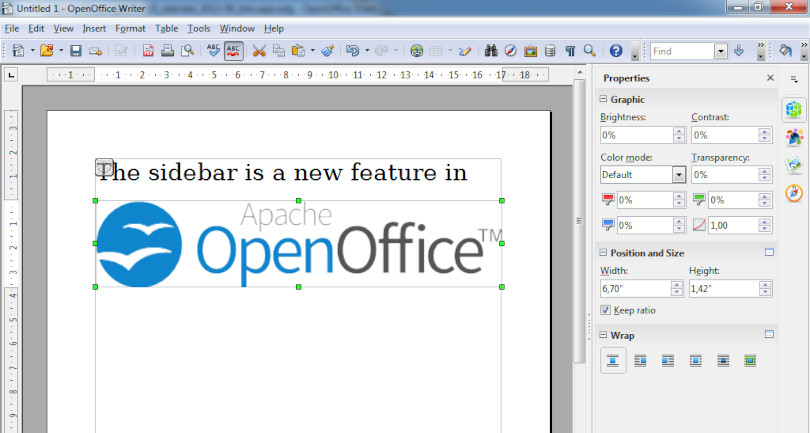Select the Wrap Off (None) option
The height and width of the screenshot is (433, 810).
coord(613,360)
